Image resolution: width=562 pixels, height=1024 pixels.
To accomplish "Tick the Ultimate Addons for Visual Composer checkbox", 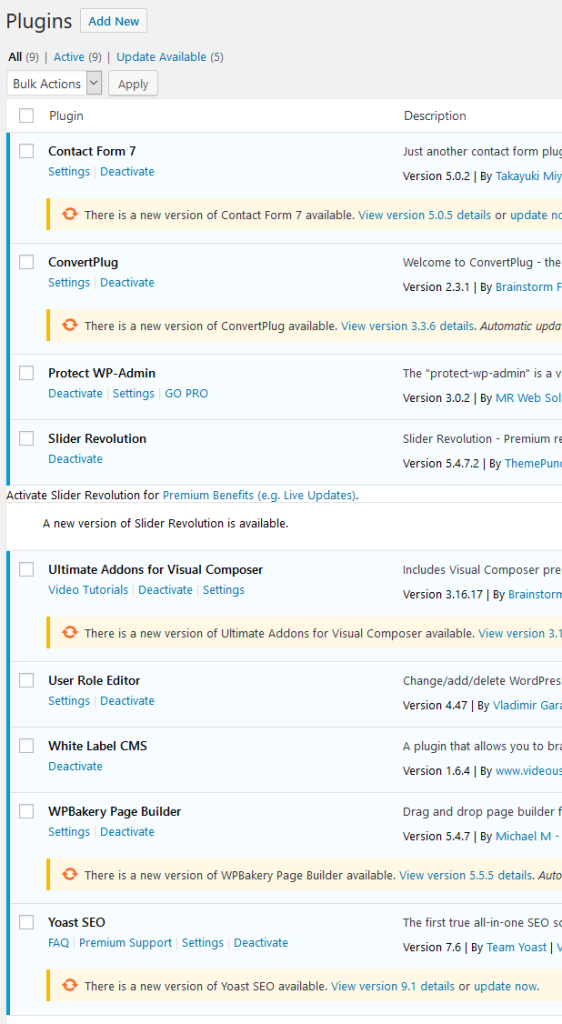I will click(26, 569).
